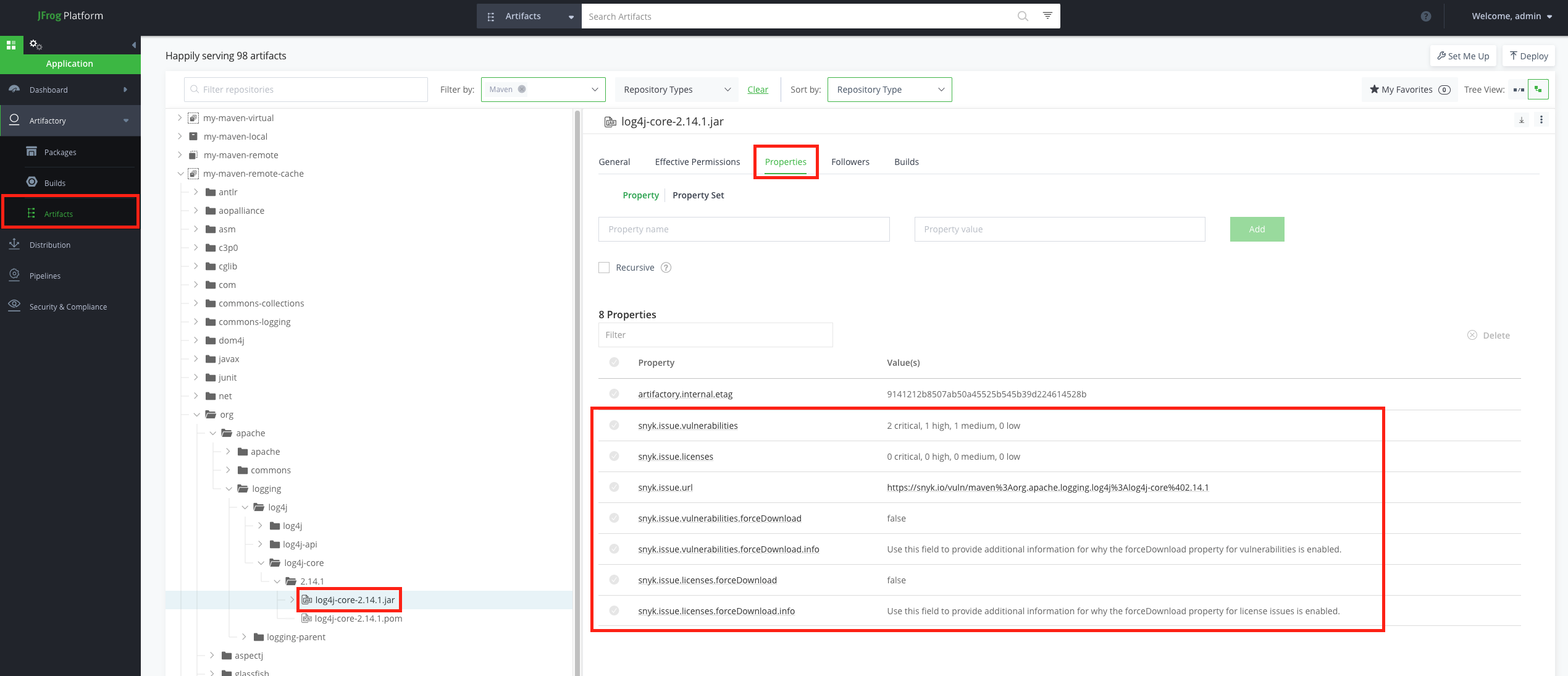1568x676 pixels.
Task: Remove the Maven filter tag
Action: (x=522, y=89)
